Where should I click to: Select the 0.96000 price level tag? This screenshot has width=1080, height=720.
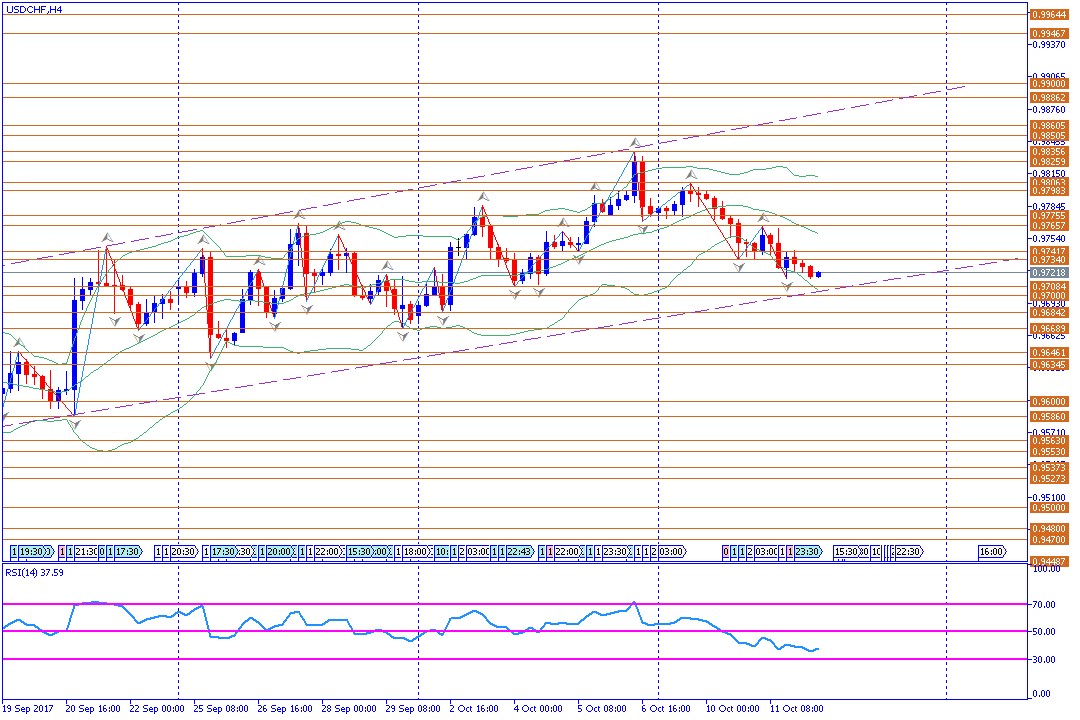pos(1048,402)
